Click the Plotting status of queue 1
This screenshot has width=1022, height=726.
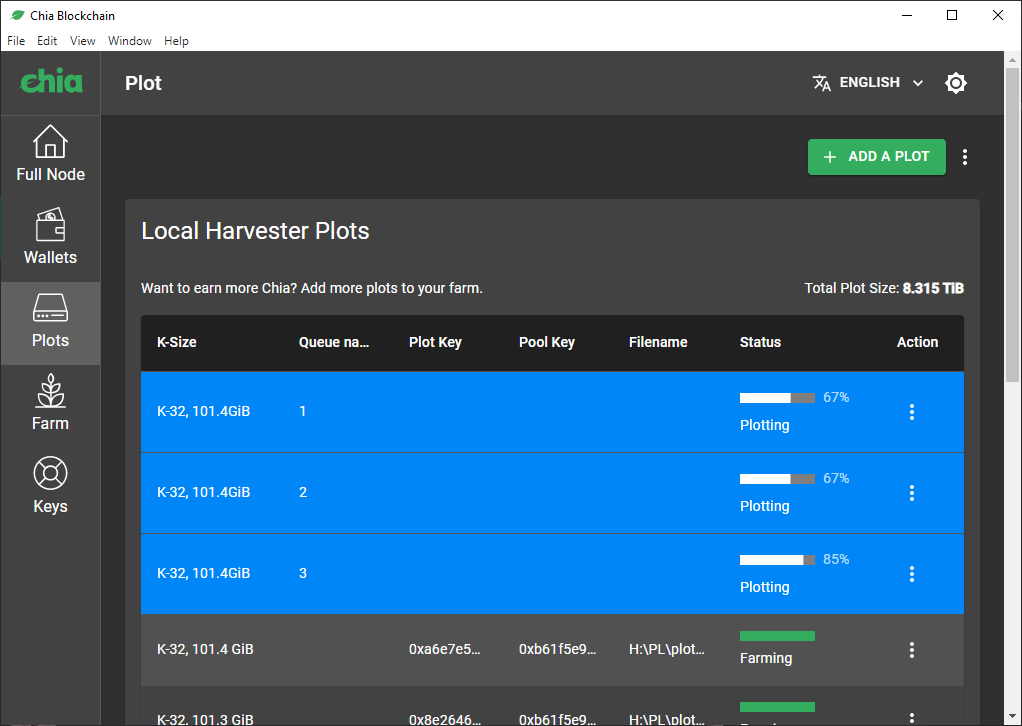765,425
